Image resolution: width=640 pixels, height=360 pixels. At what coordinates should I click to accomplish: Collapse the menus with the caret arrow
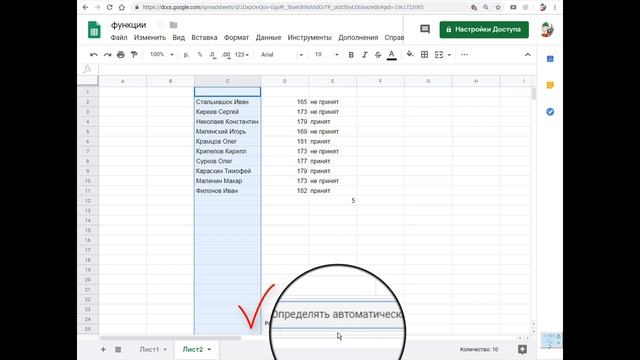point(527,55)
